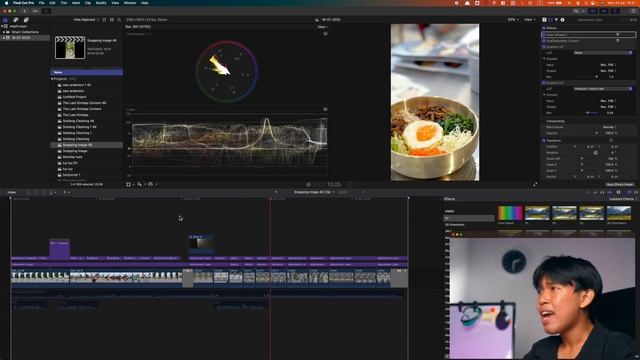Click Save Effects Preset button

(x=619, y=184)
